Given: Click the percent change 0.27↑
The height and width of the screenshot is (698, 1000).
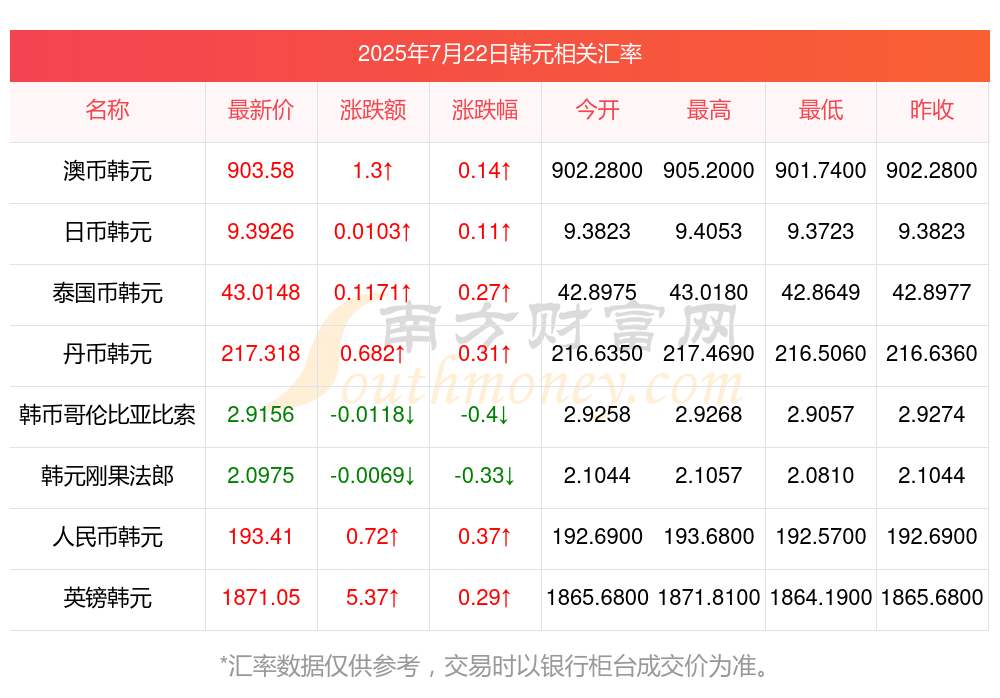Looking at the screenshot, I should click(485, 293).
